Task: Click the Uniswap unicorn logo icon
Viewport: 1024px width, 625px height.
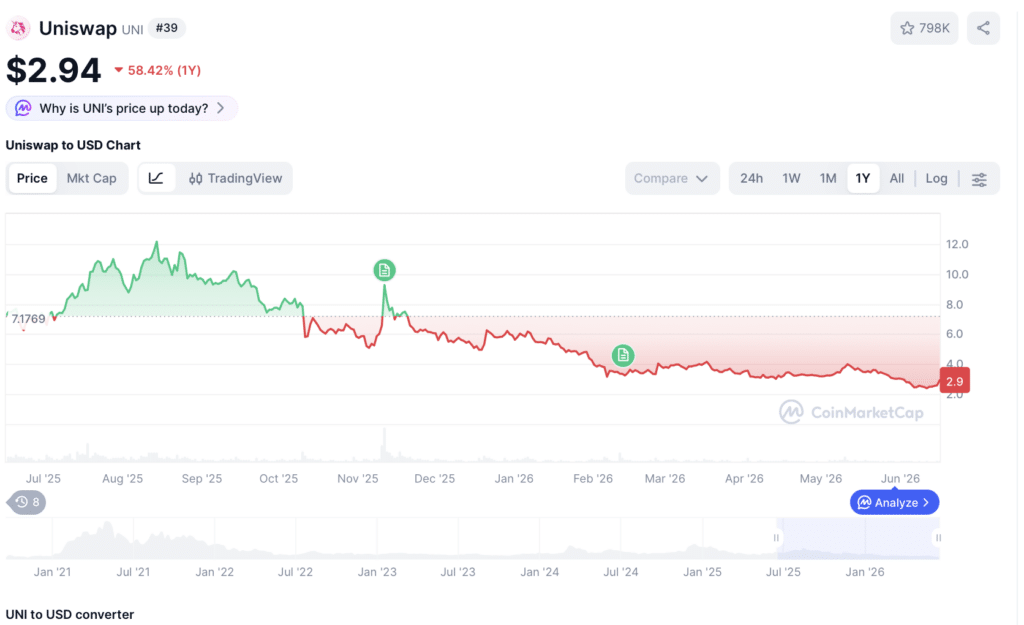Action: coord(18,28)
